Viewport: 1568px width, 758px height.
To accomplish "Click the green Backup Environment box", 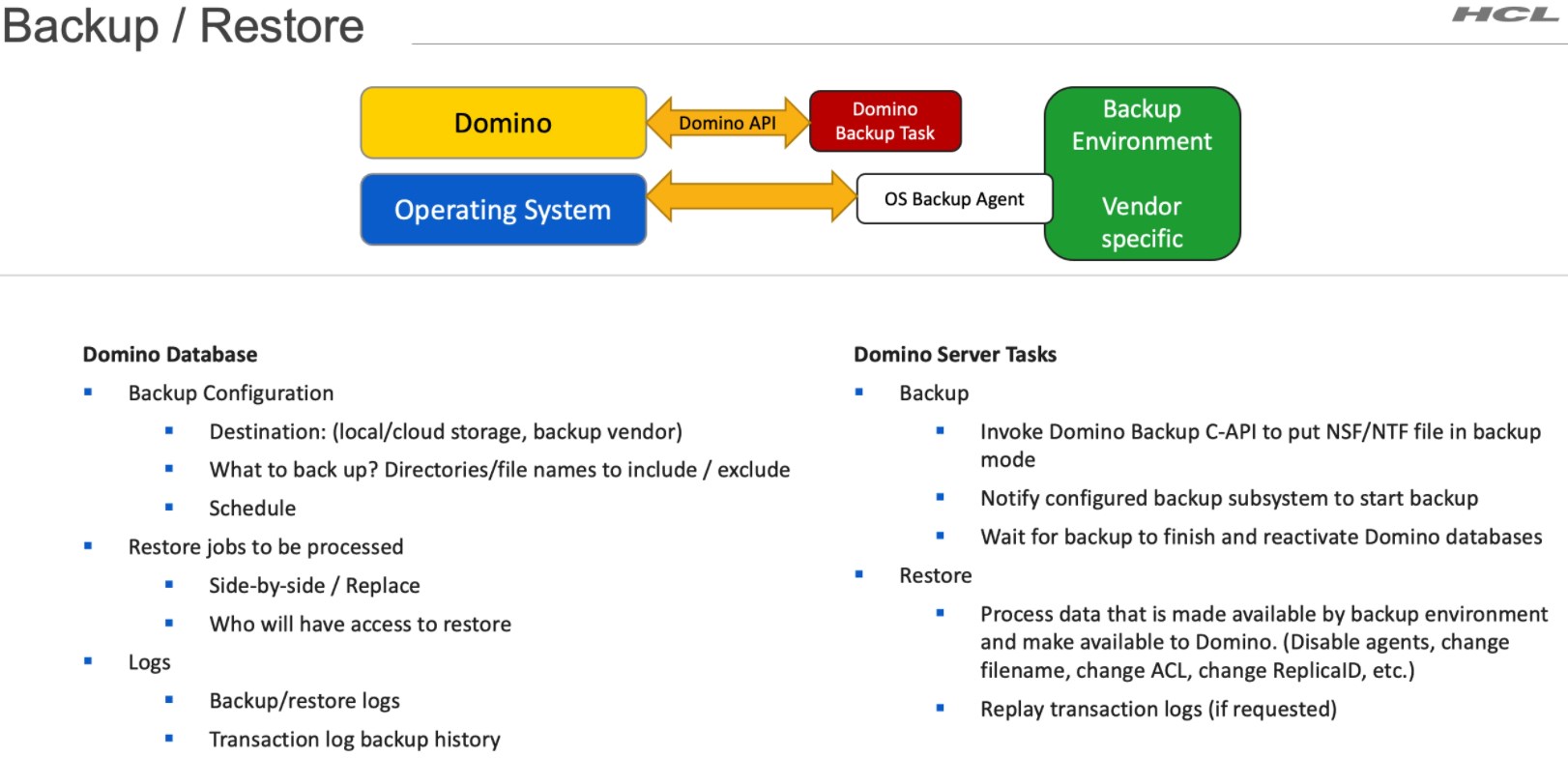I will coord(1142,174).
